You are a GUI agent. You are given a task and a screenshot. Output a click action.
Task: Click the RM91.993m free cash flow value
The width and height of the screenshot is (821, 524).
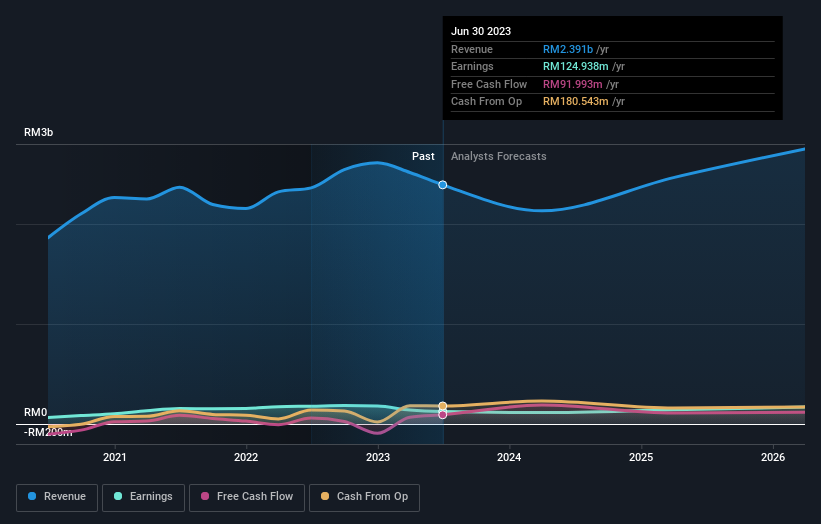(x=573, y=84)
